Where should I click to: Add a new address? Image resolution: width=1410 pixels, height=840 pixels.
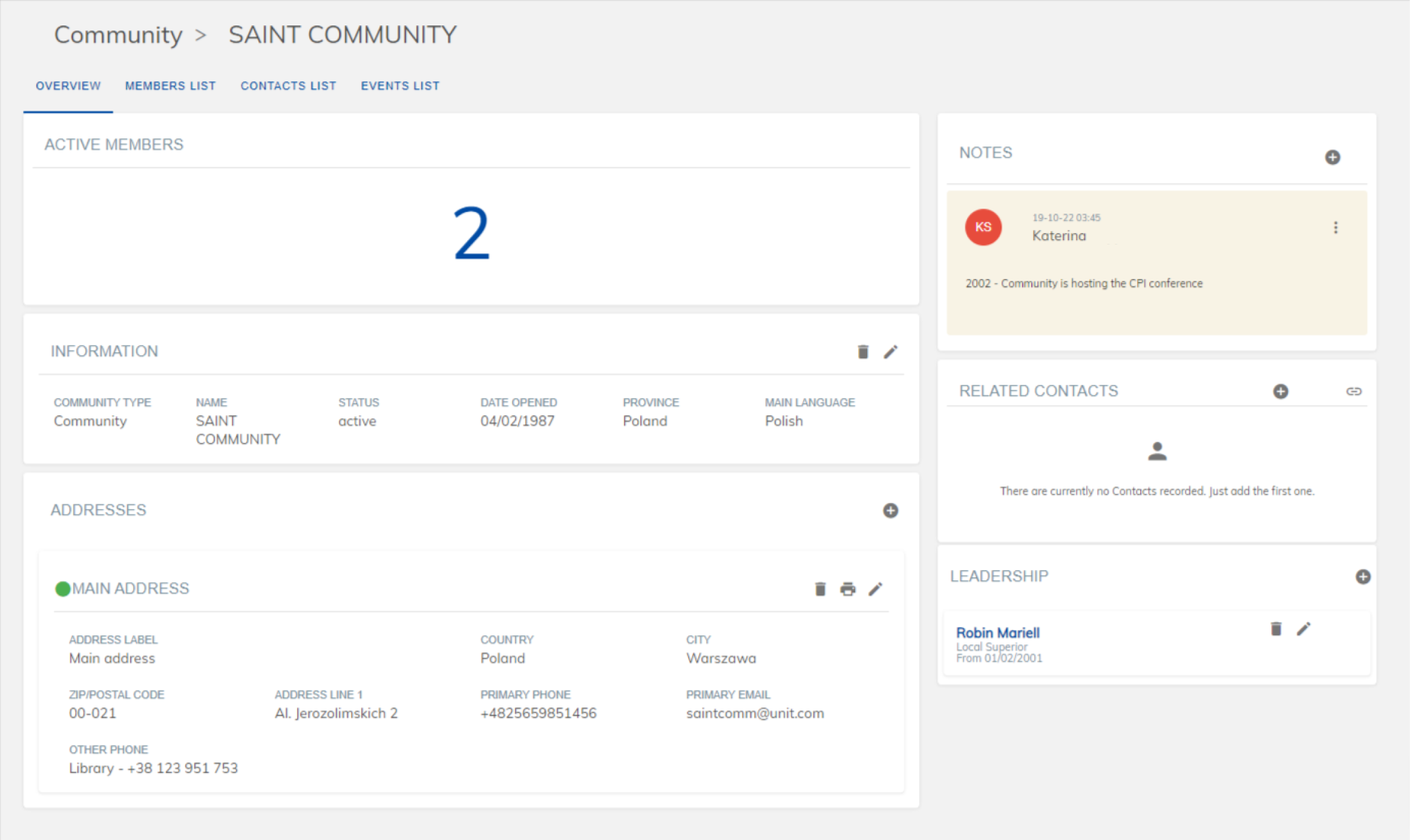tap(890, 510)
